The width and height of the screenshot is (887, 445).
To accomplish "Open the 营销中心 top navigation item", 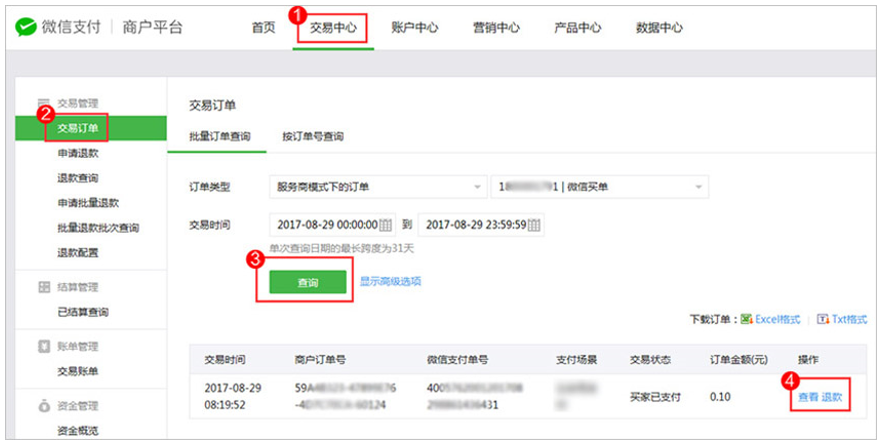I will [496, 28].
